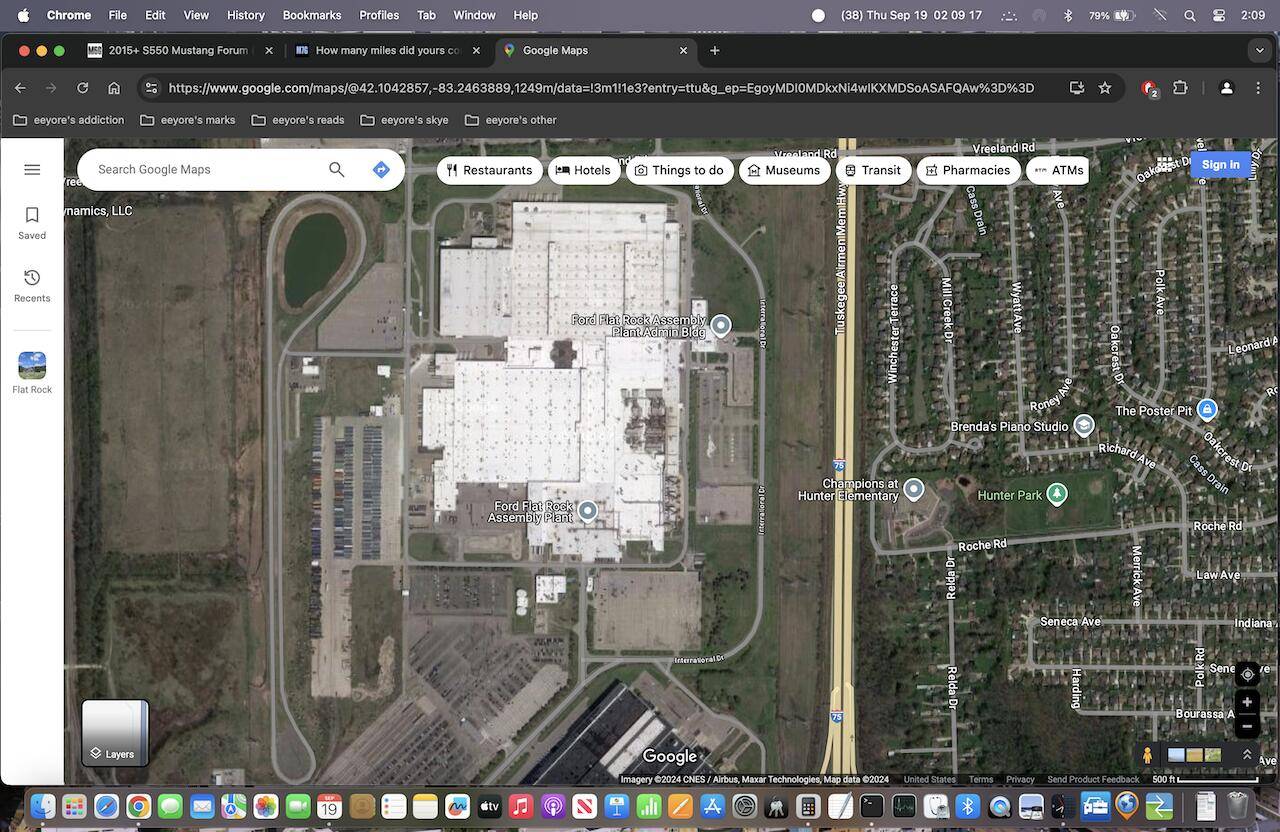
Task: Open the Google Maps hamburger menu
Action: pyautogui.click(x=32, y=170)
